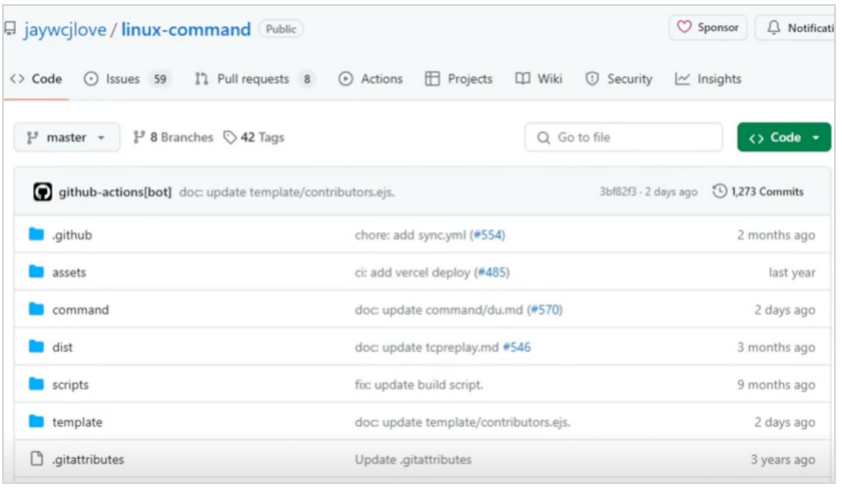Open pull request link #570
The image size is (842, 490).
545,310
